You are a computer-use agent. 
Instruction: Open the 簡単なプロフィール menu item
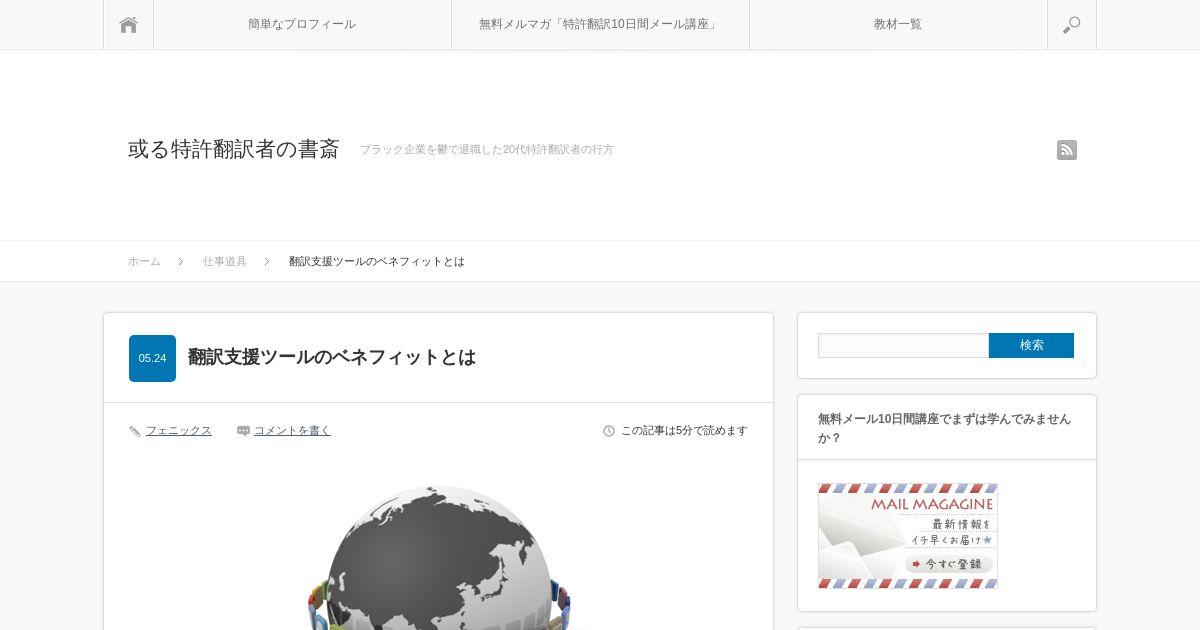(302, 25)
